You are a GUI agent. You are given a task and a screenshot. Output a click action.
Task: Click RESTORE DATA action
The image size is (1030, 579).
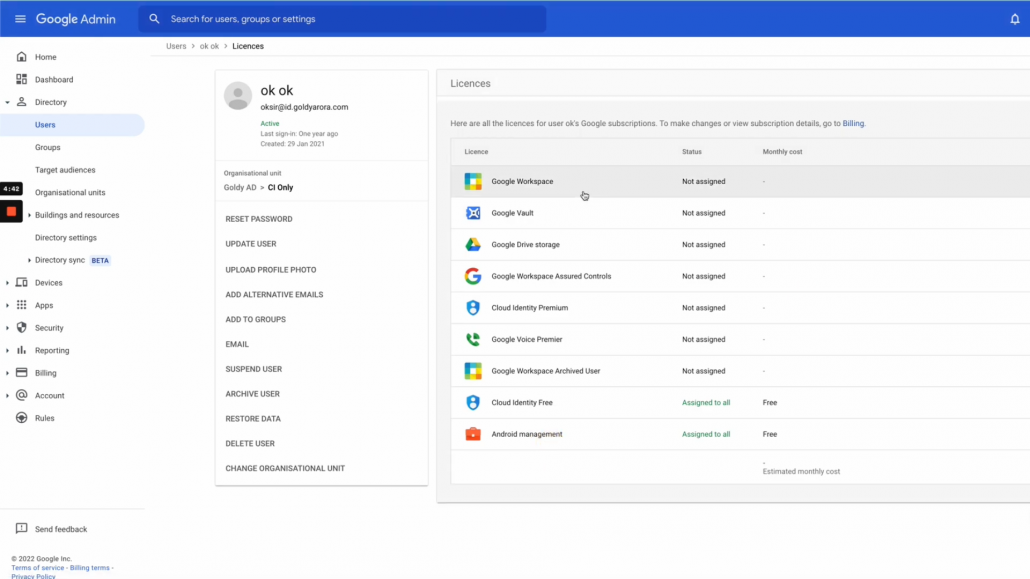coord(253,419)
